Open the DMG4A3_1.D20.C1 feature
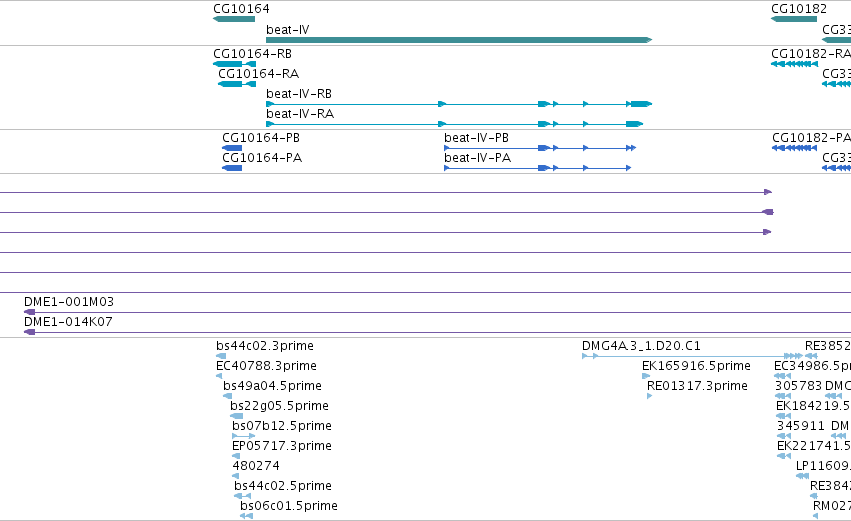851x521 pixels. (641, 346)
